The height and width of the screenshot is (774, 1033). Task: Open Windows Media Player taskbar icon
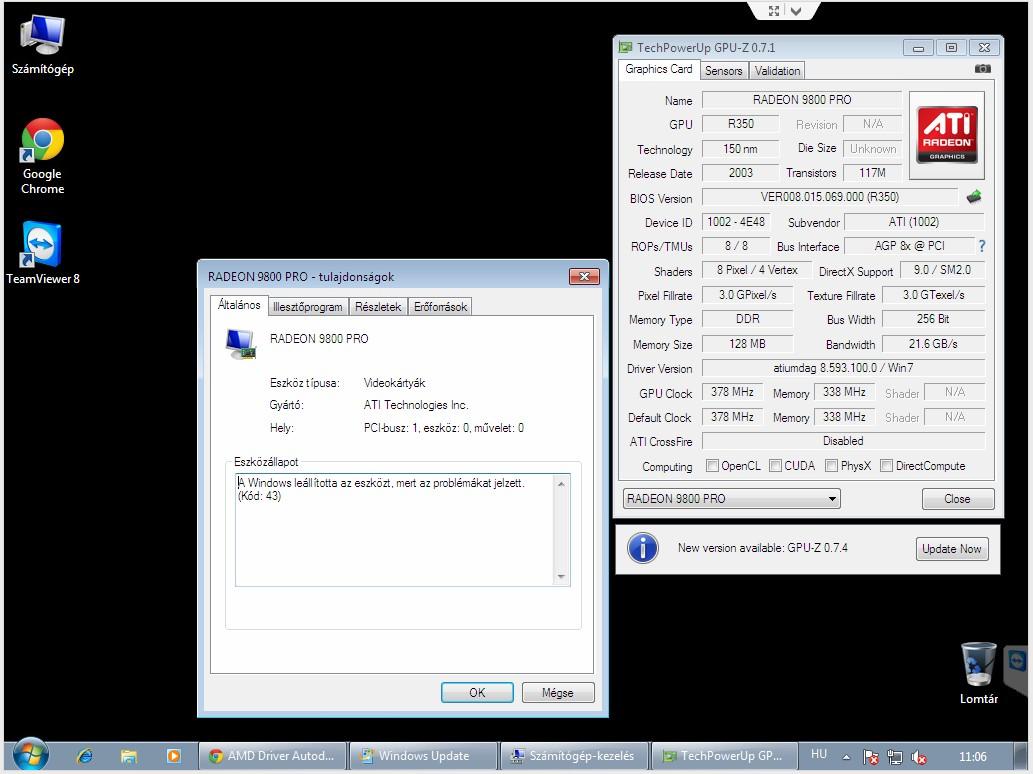173,756
